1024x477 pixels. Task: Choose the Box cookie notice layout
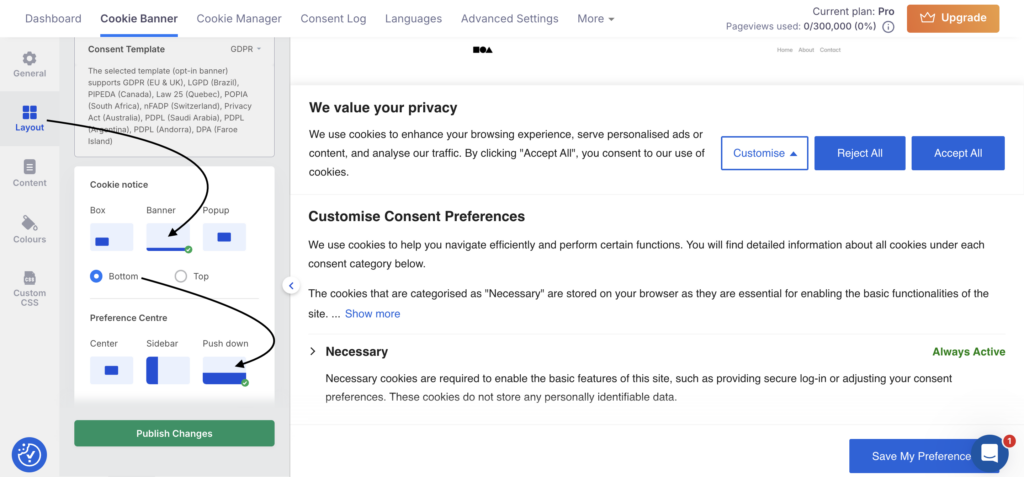[x=111, y=237]
